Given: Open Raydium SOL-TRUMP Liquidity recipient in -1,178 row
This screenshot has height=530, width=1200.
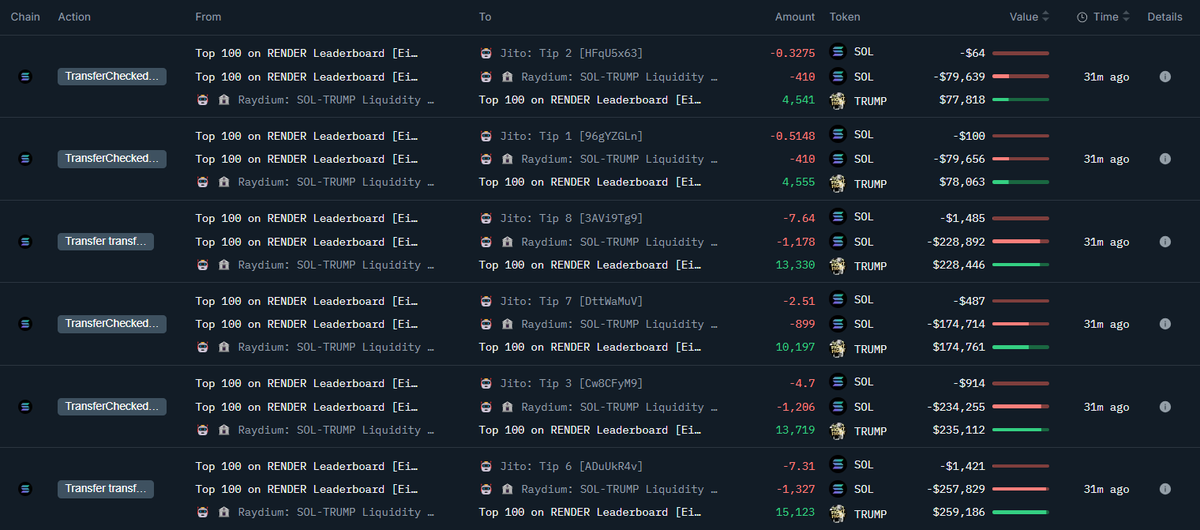Looking at the screenshot, I should [619, 241].
